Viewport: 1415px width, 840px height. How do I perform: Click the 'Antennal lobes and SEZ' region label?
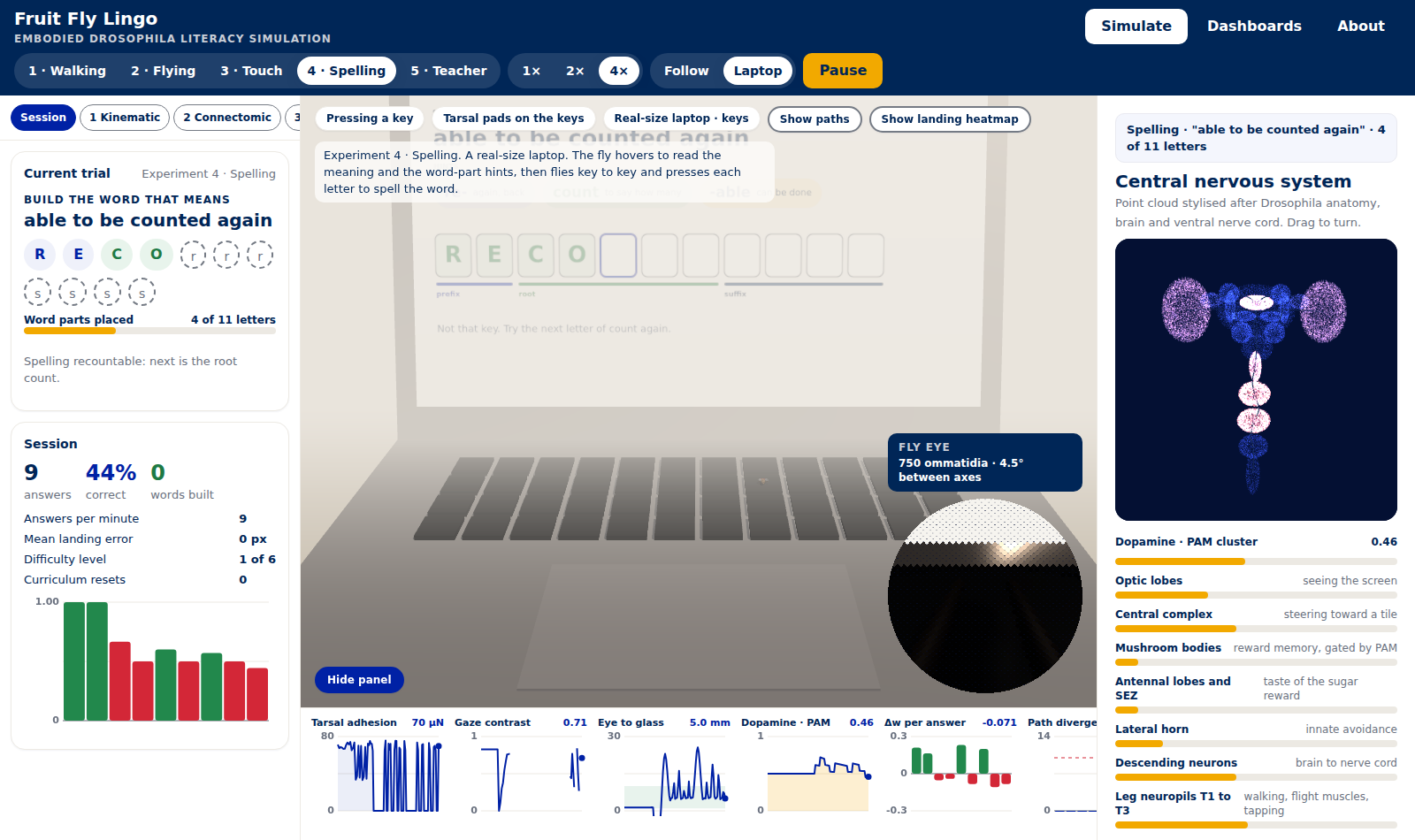(1173, 689)
